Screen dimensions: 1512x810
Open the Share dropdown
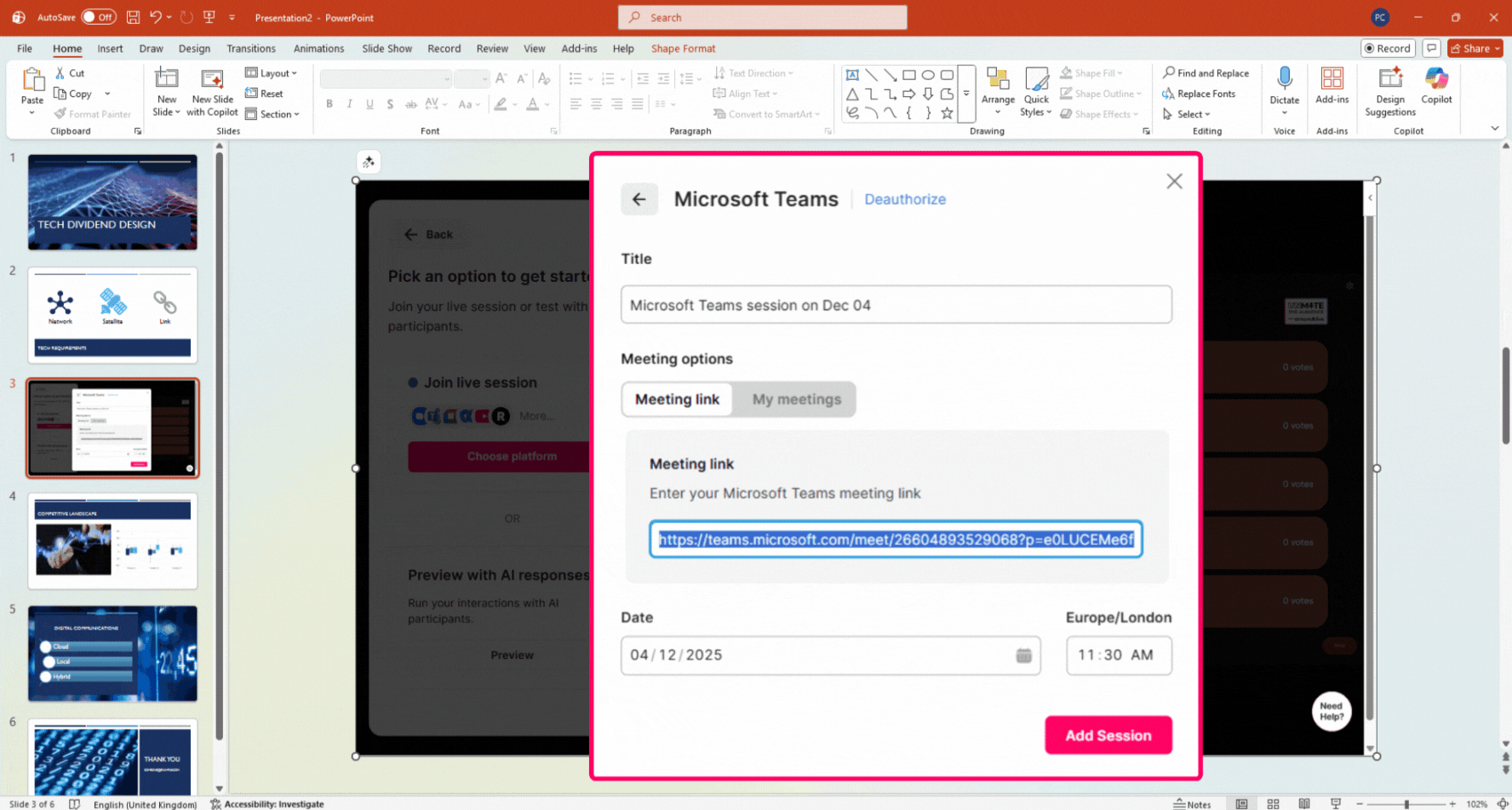coord(1475,49)
